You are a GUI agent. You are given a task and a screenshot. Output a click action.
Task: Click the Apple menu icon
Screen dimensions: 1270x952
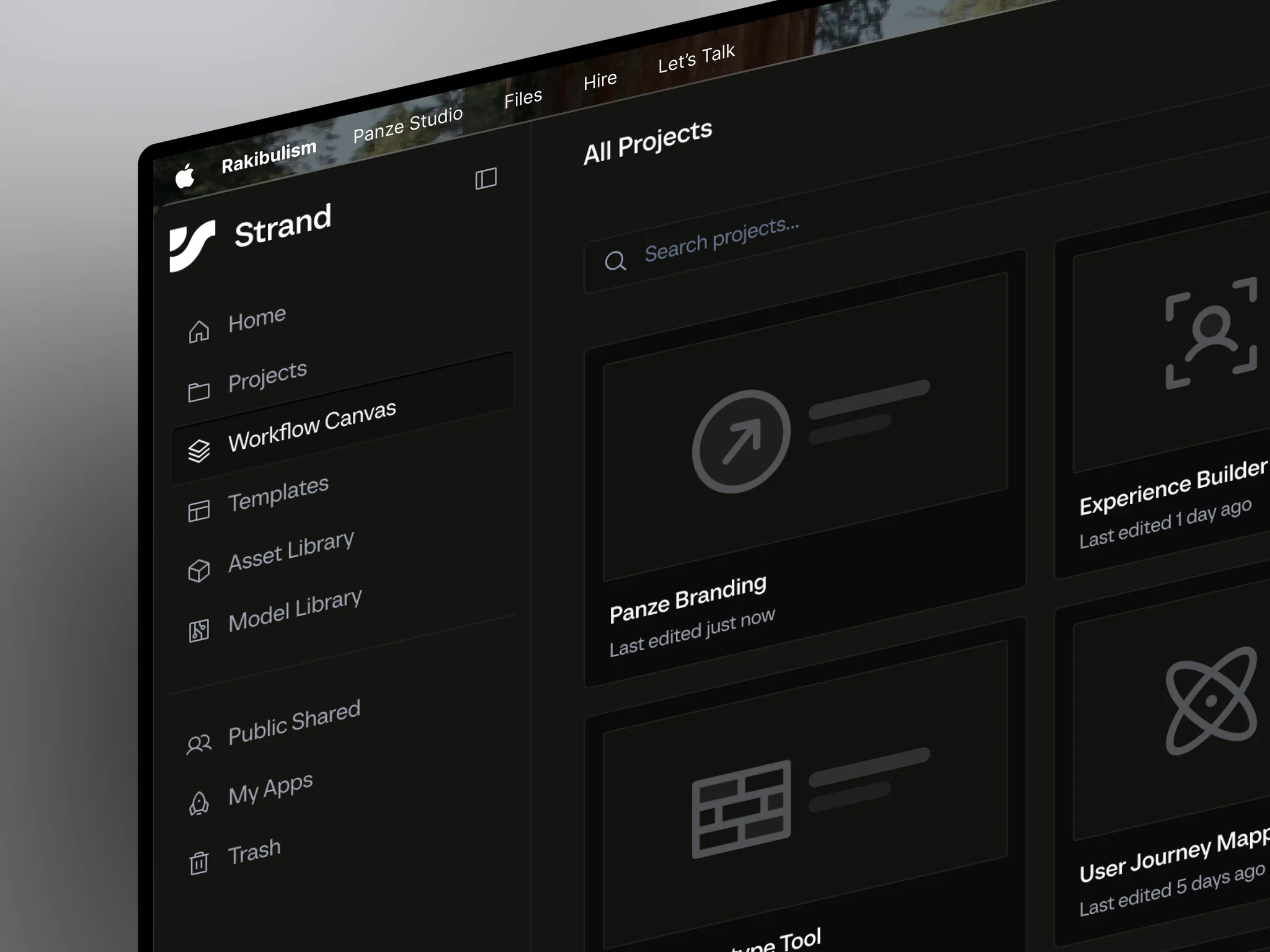click(x=184, y=175)
